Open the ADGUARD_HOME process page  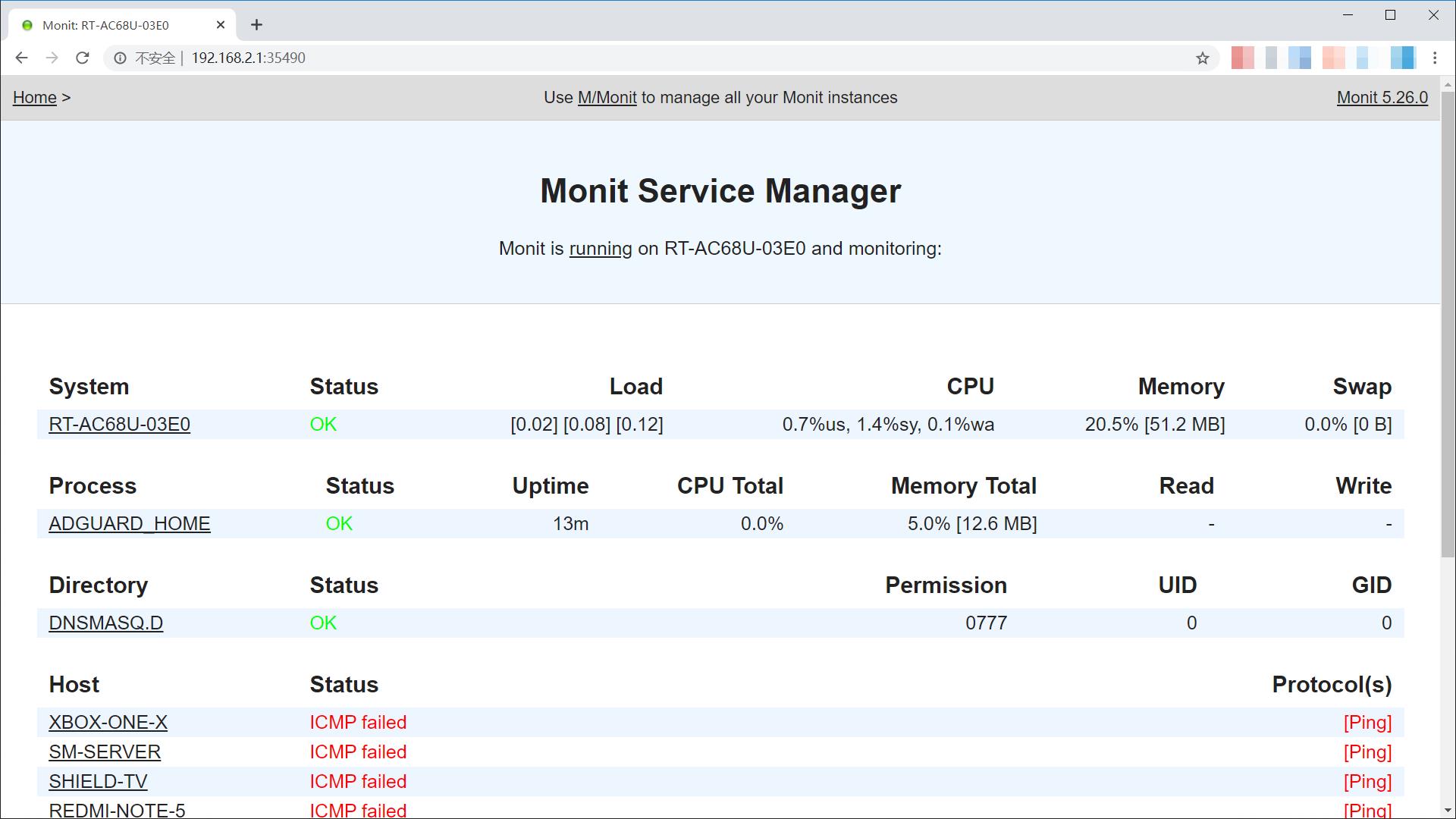point(129,524)
